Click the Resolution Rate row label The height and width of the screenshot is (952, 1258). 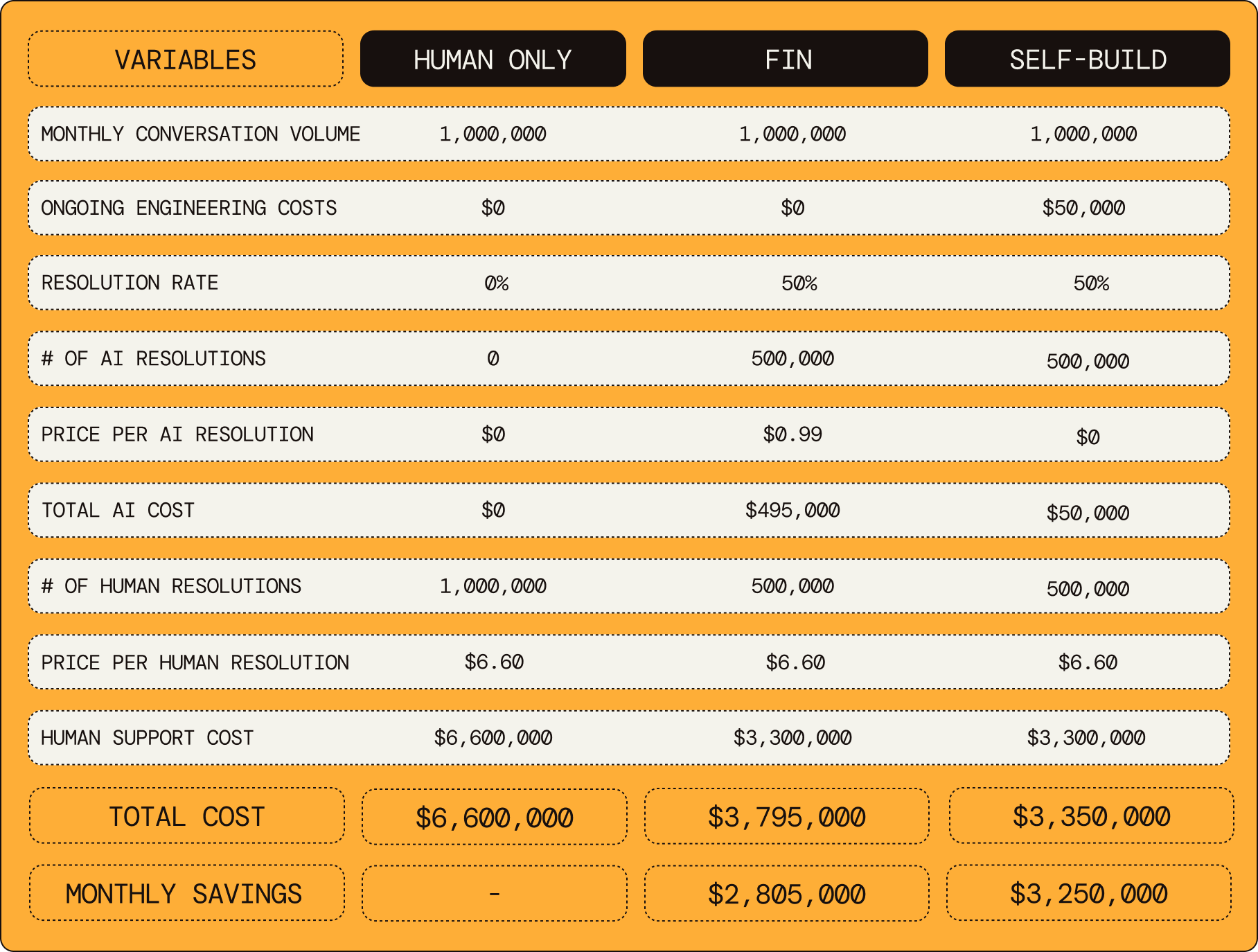pyautogui.click(x=130, y=283)
